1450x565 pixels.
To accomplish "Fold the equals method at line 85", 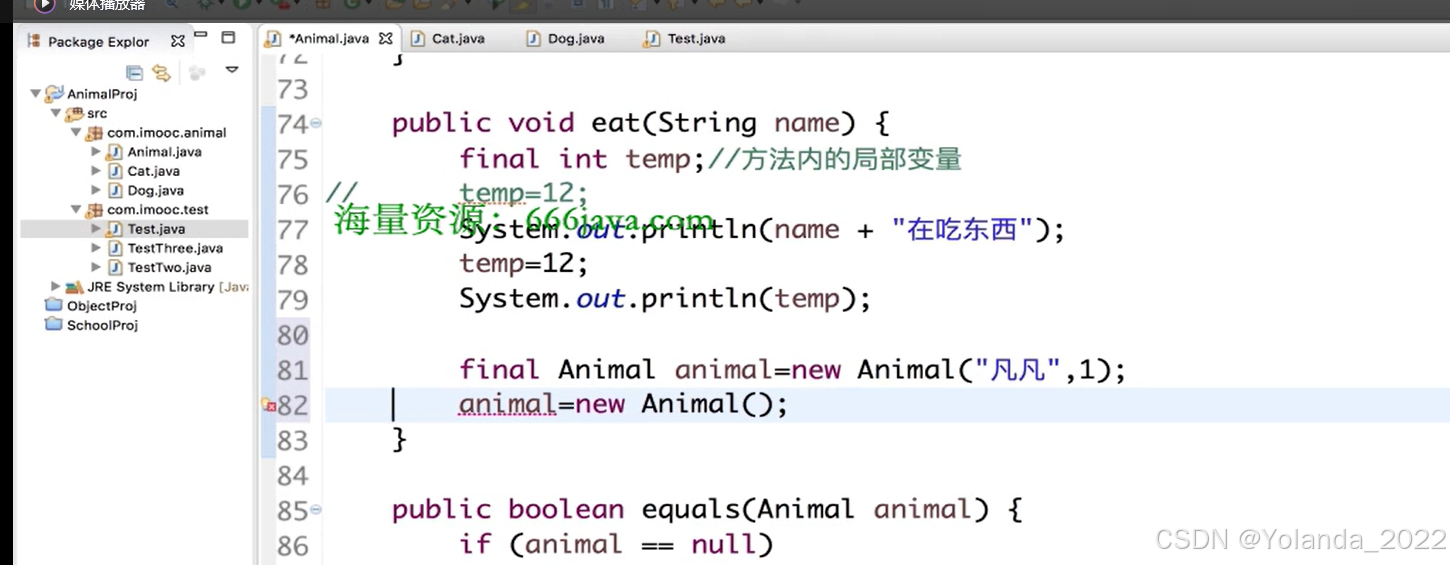I will point(316,509).
